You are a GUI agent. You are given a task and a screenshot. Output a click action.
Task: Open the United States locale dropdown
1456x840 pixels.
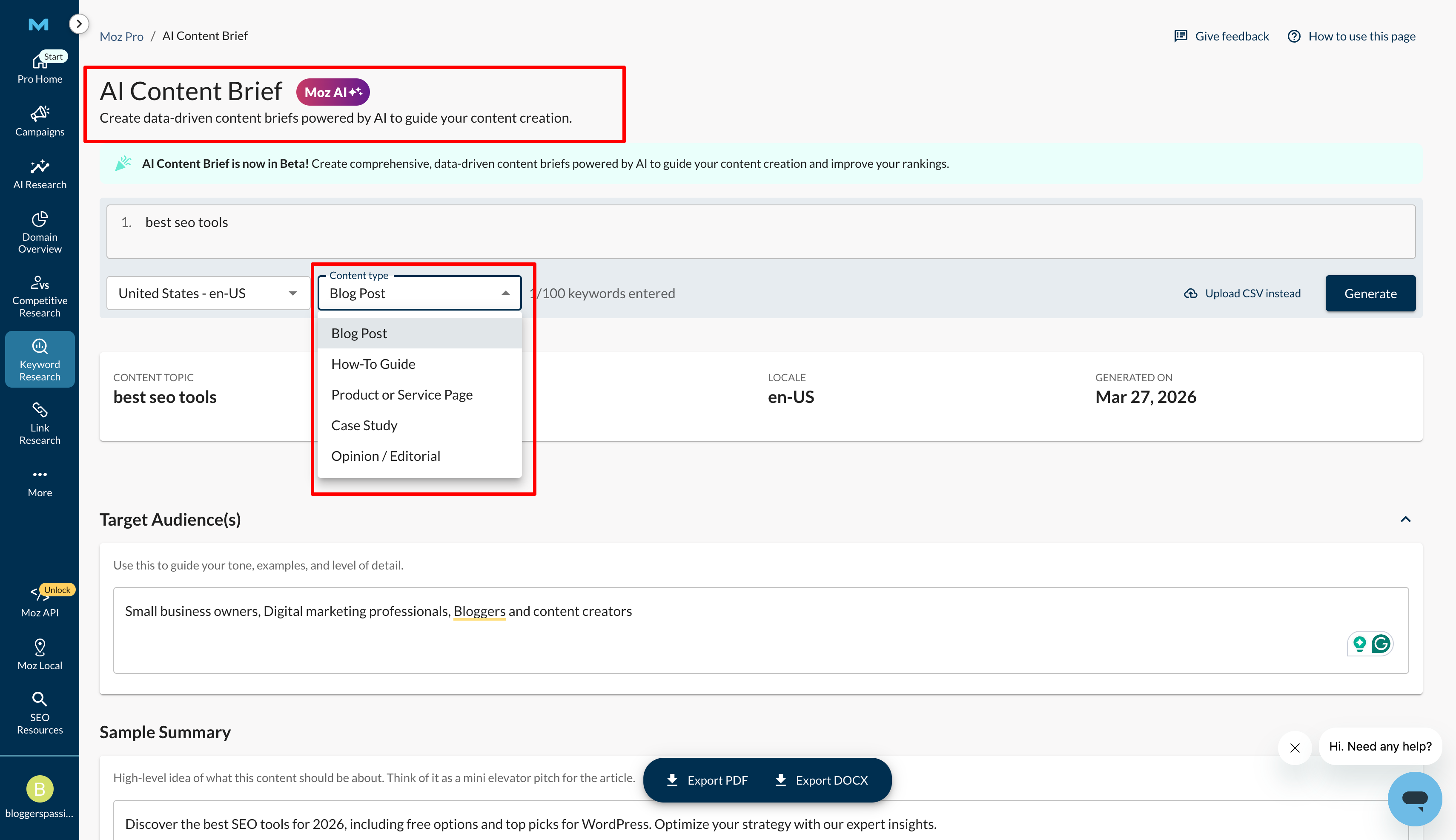(208, 293)
